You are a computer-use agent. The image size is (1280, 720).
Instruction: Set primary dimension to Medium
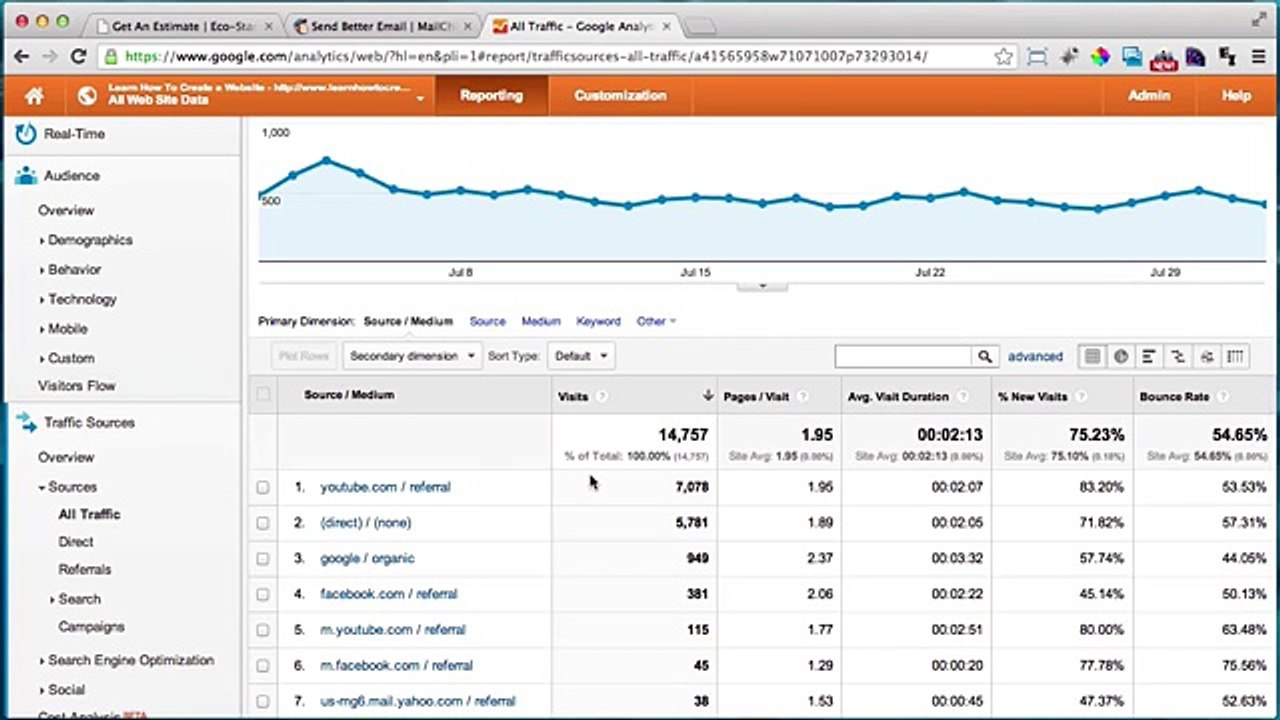pyautogui.click(x=541, y=321)
